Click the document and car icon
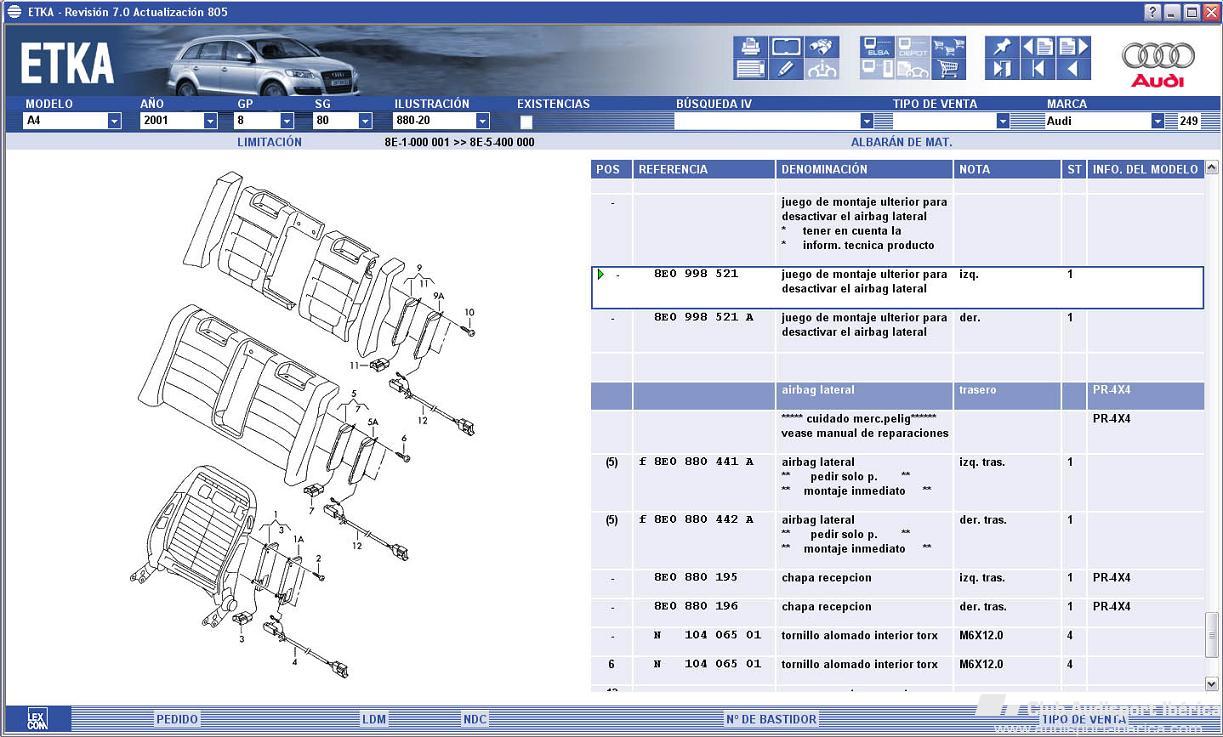1223x737 pixels. [912, 69]
